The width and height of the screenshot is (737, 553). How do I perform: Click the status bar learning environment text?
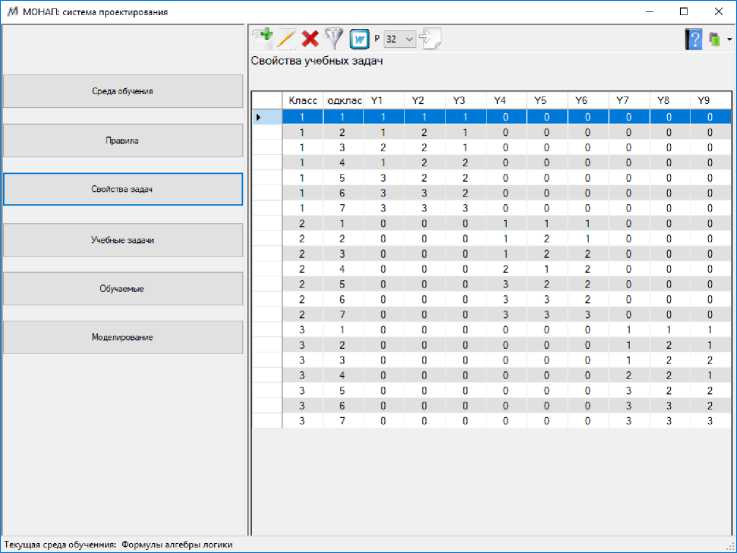118,545
